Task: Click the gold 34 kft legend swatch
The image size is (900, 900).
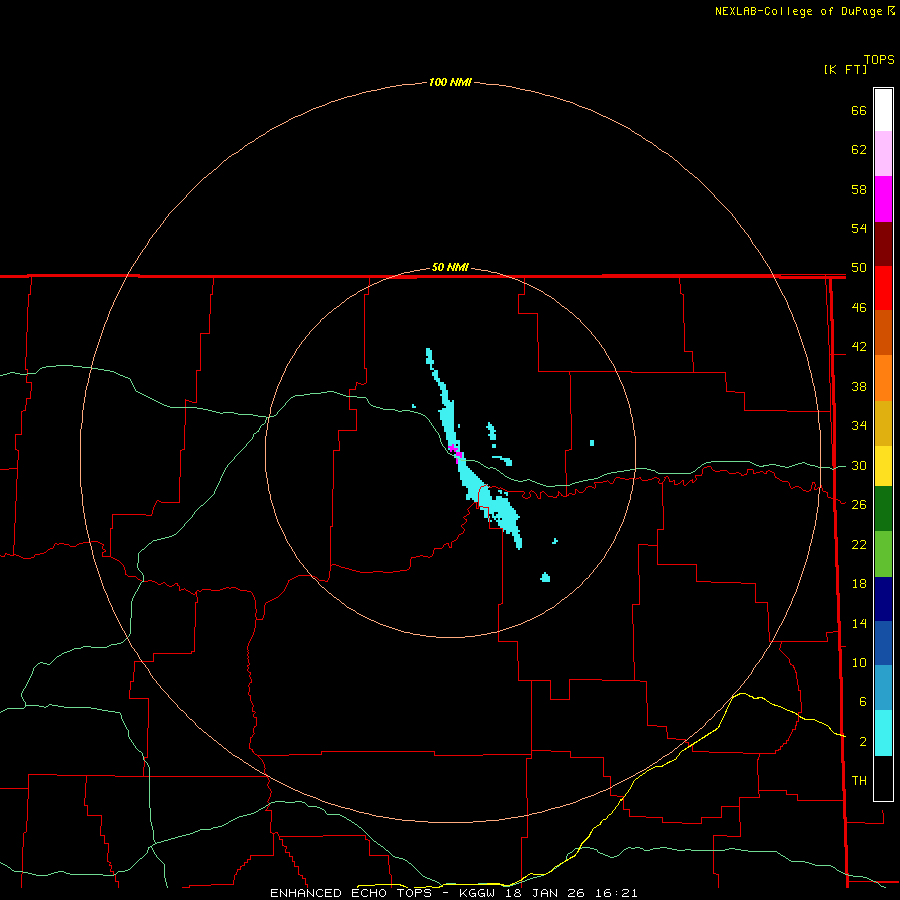Action: pos(883,423)
